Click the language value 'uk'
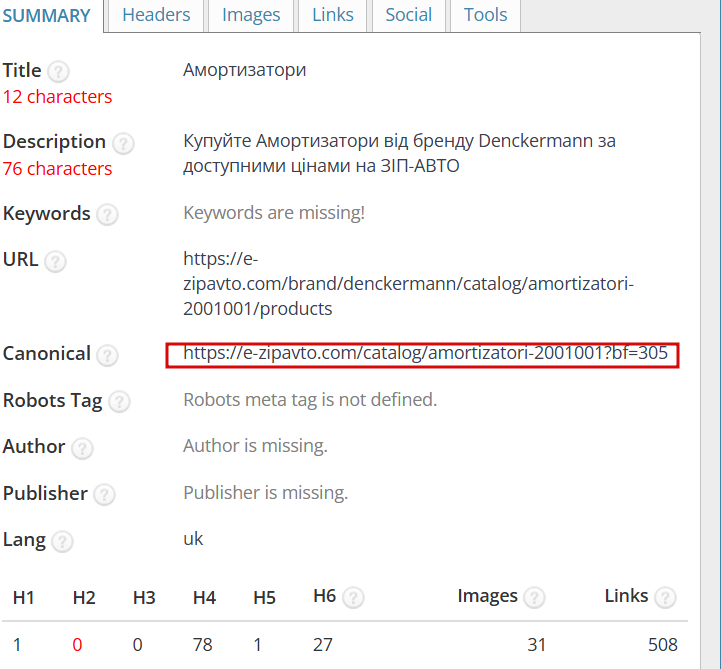 pyautogui.click(x=193, y=539)
